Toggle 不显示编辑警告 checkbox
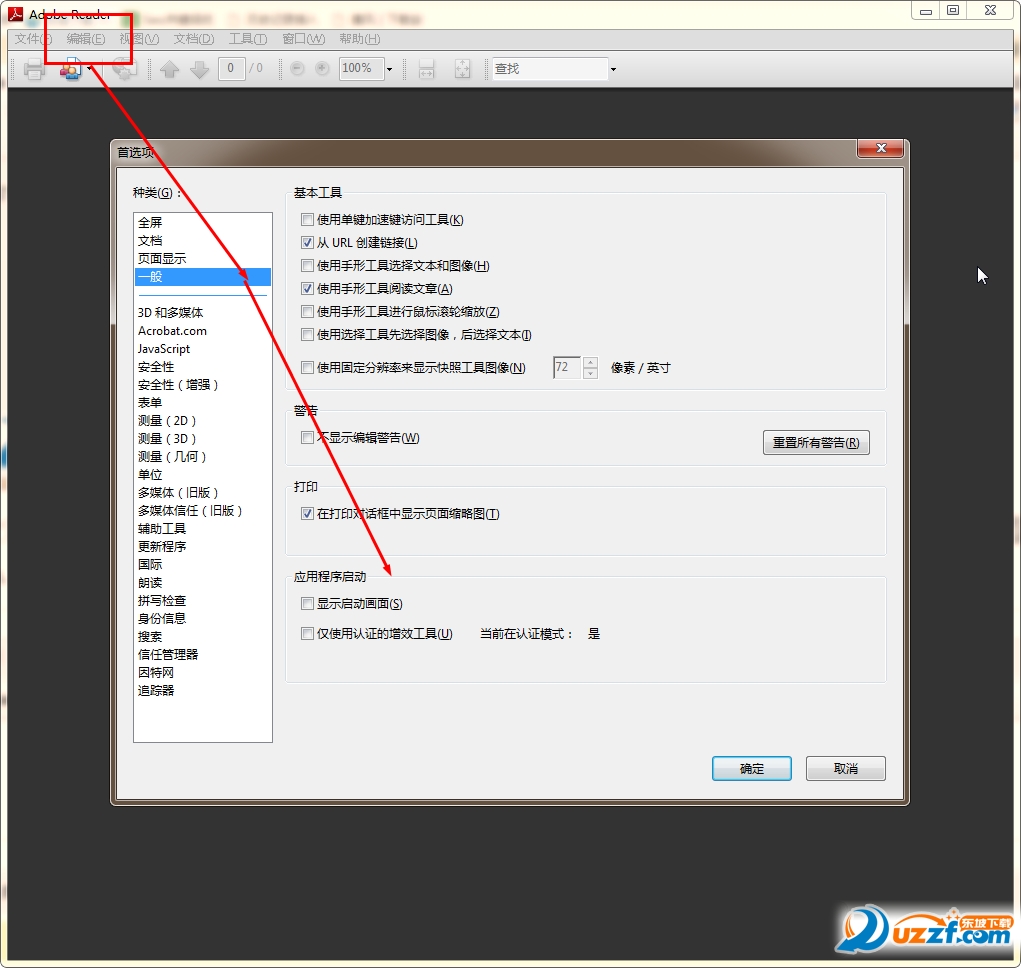 coord(307,437)
